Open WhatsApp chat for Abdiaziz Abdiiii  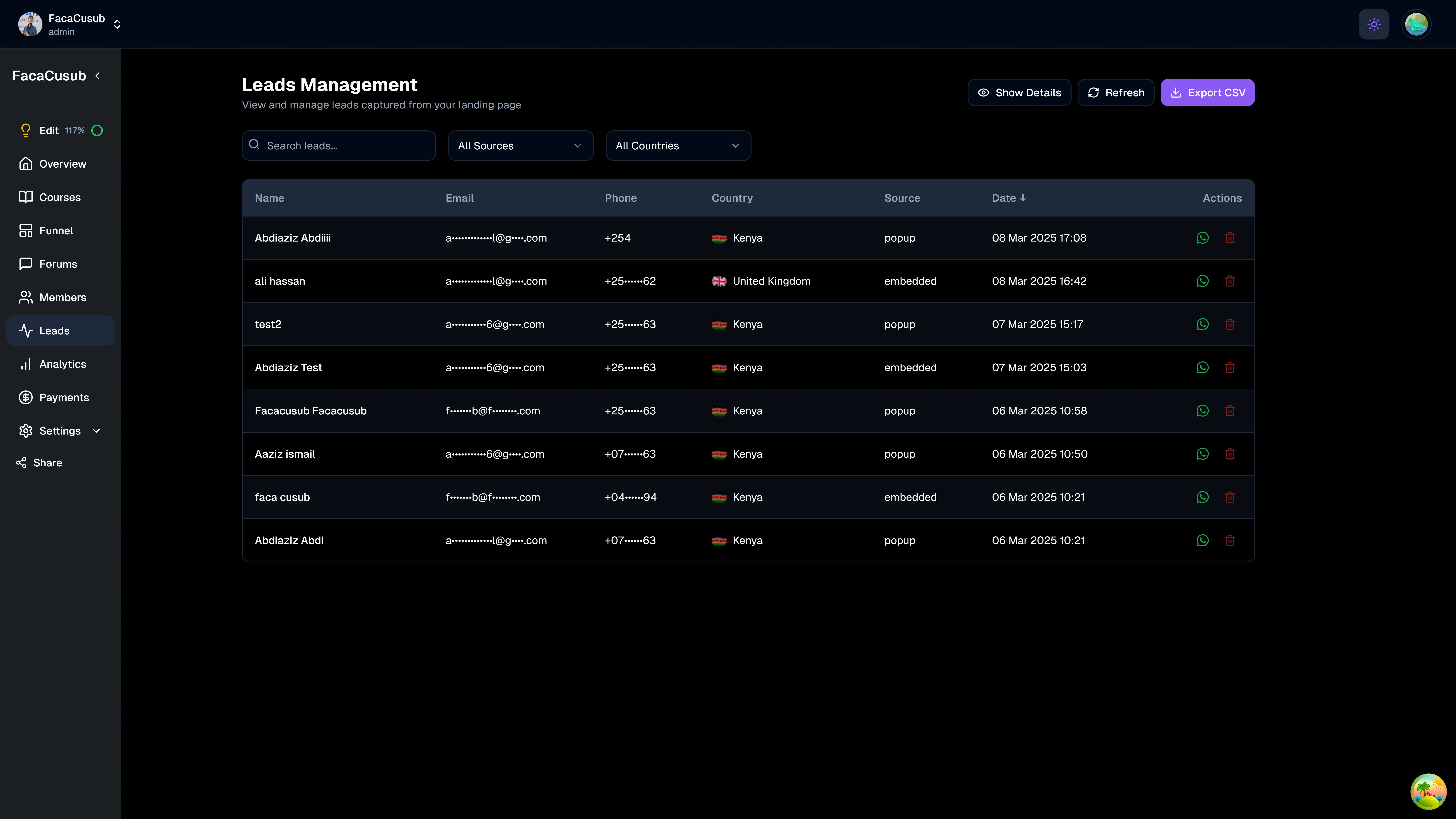1202,238
